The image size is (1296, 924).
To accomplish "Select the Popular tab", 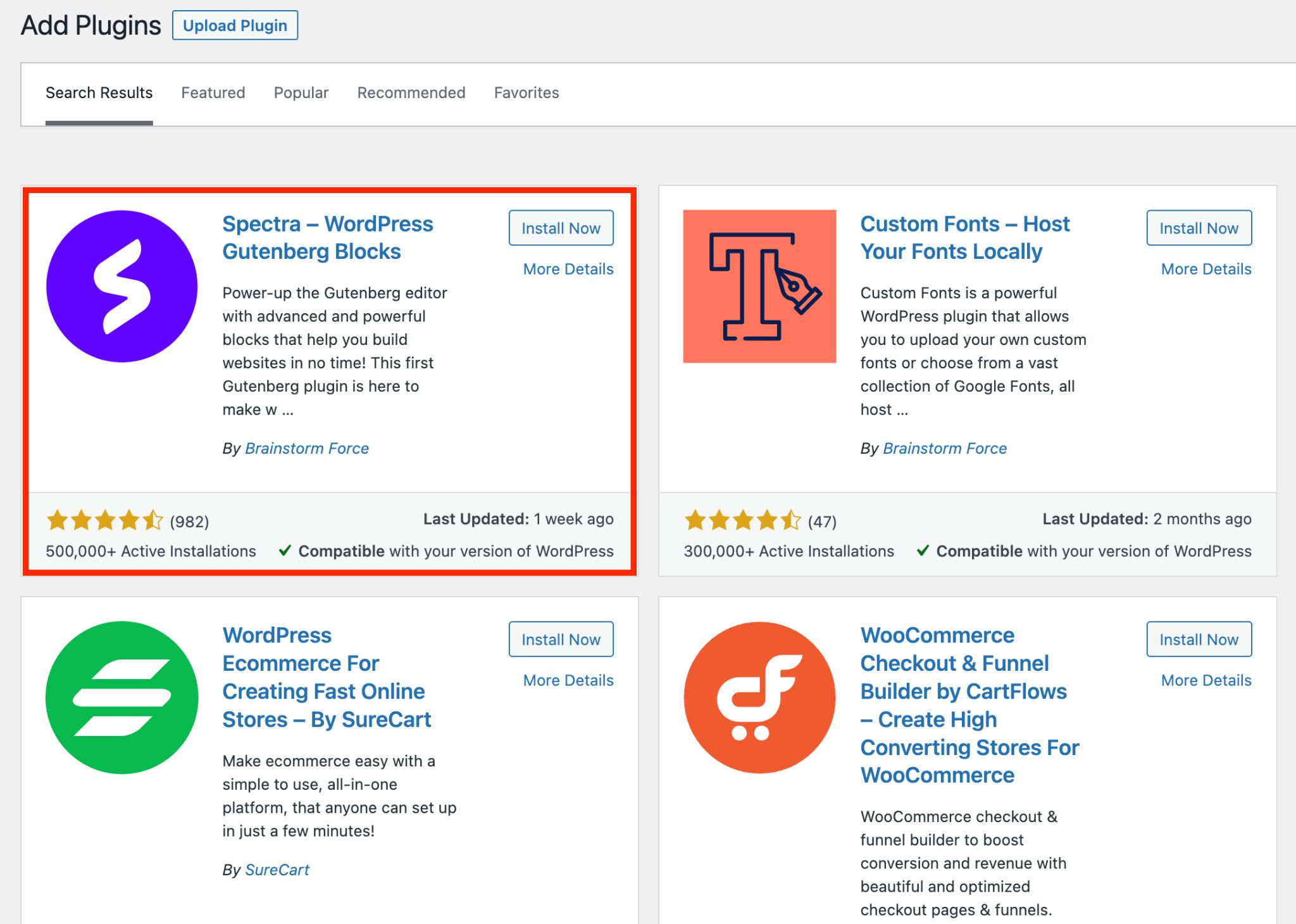I will click(301, 93).
